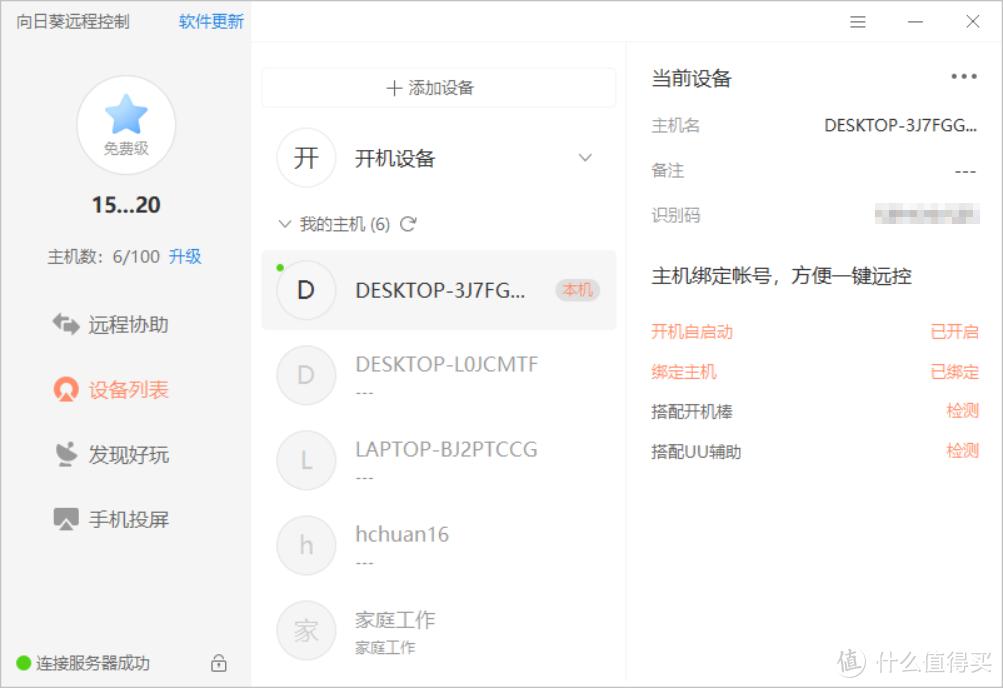Click the lock icon in the status bar
Screen dimensions: 1003x688
click(x=218, y=663)
